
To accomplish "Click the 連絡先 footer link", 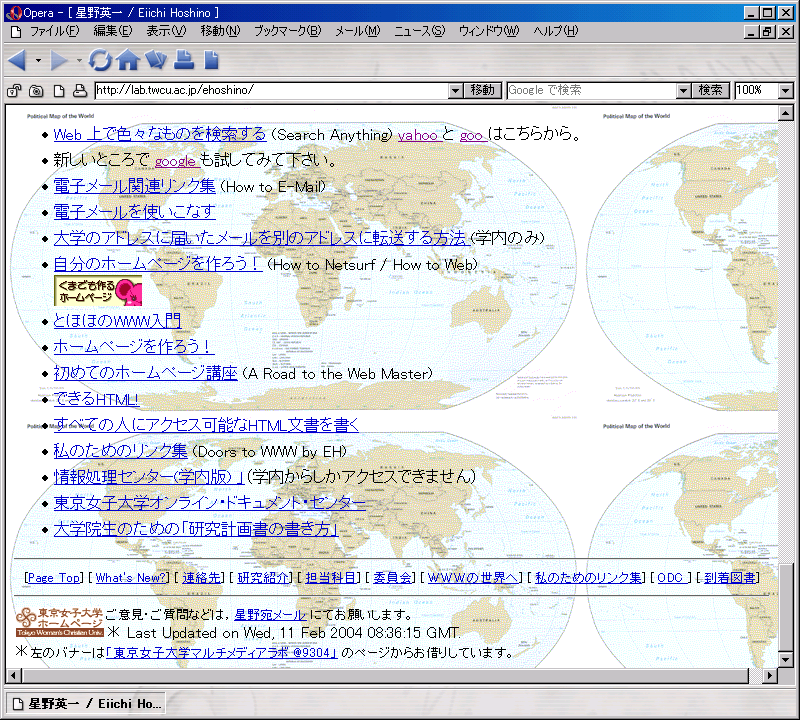I will [x=202, y=578].
